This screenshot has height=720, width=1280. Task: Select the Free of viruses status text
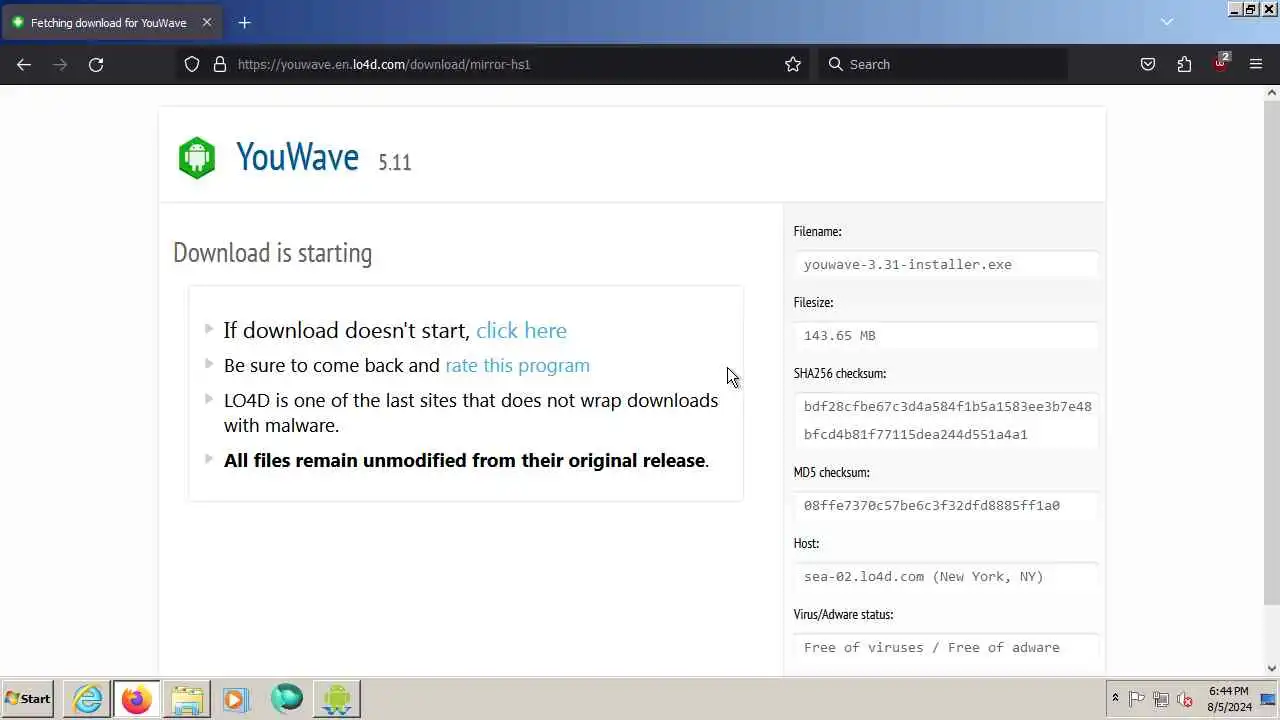931,647
